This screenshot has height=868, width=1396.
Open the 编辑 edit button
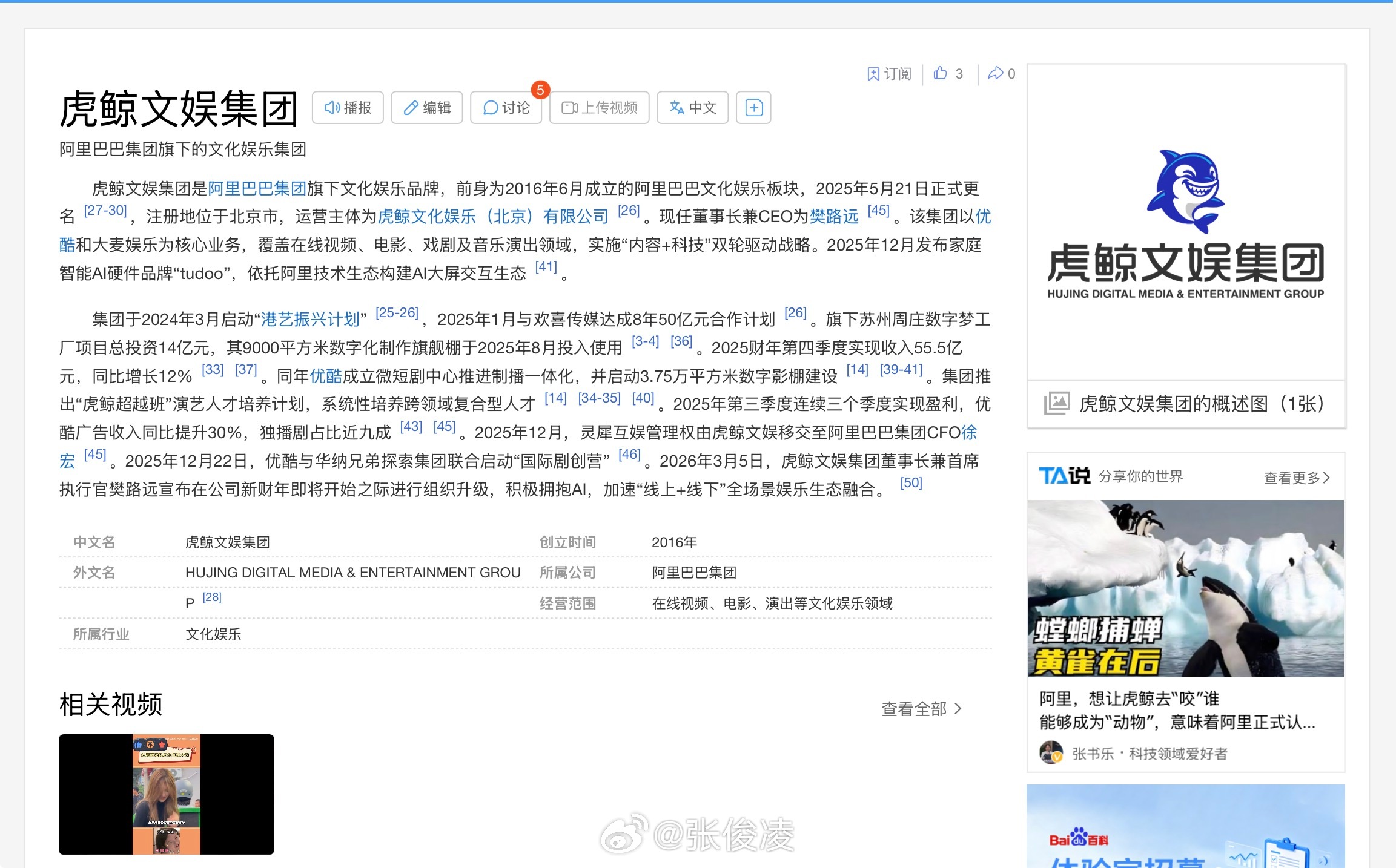[x=427, y=108]
